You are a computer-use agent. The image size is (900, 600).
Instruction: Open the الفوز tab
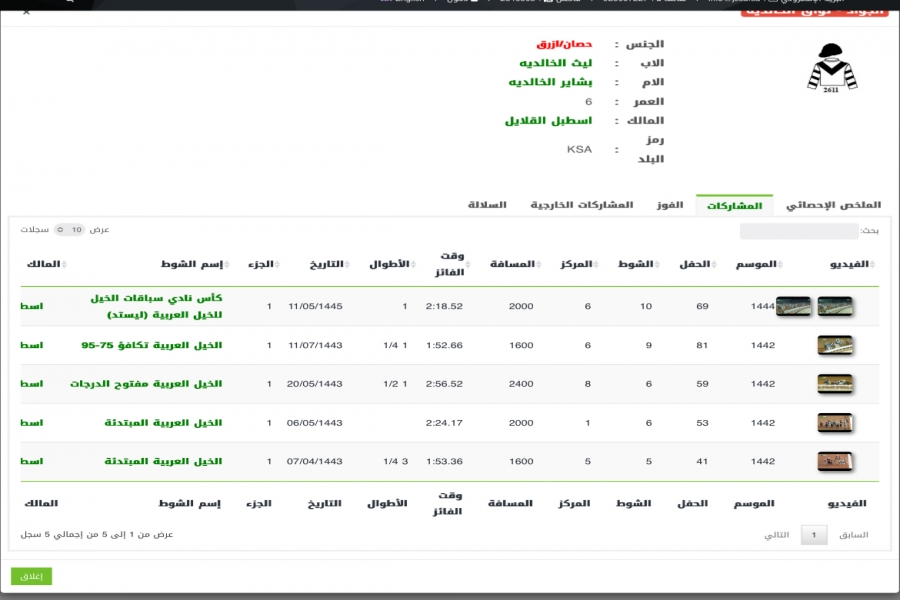pos(670,205)
